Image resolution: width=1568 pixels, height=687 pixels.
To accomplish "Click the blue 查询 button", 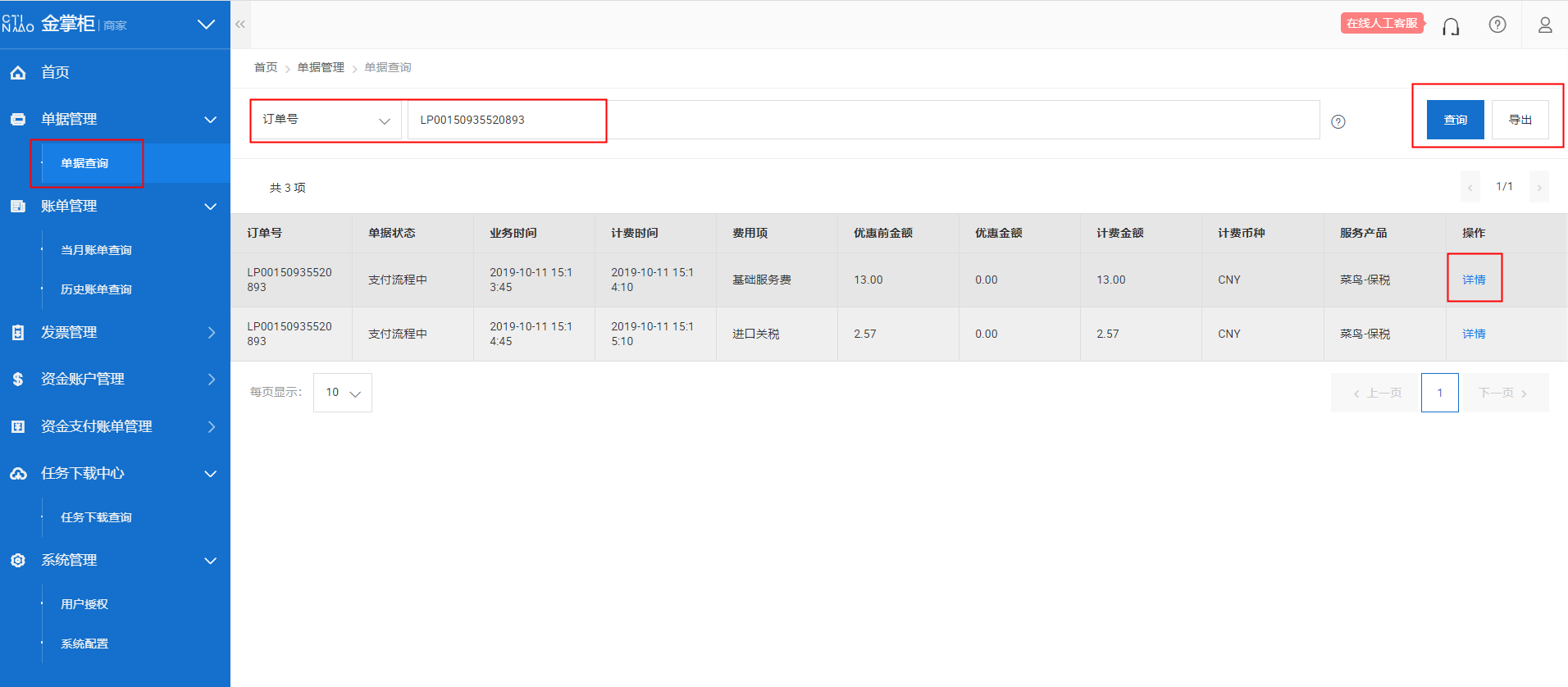I will point(1456,120).
